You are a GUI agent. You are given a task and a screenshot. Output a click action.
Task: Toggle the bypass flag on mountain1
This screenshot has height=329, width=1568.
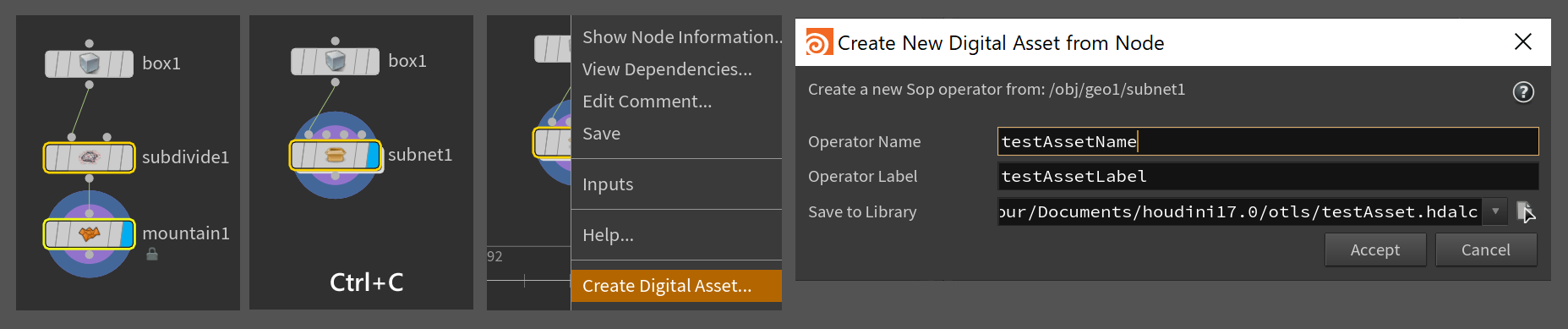52,234
